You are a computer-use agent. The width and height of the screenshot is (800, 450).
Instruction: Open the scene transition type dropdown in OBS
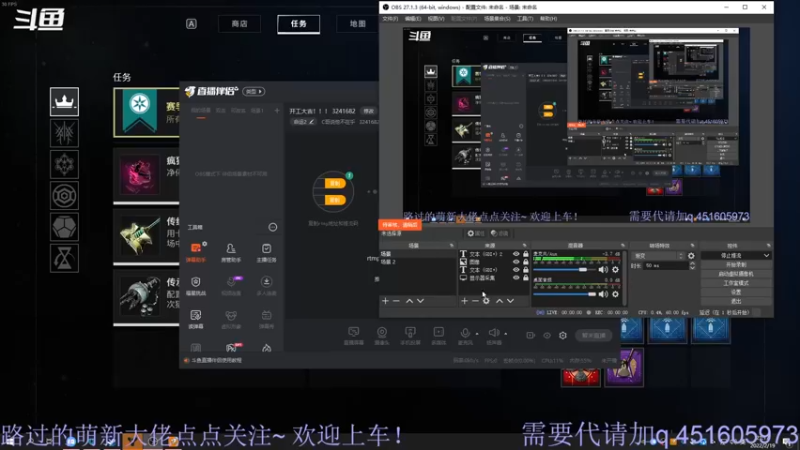coord(657,256)
